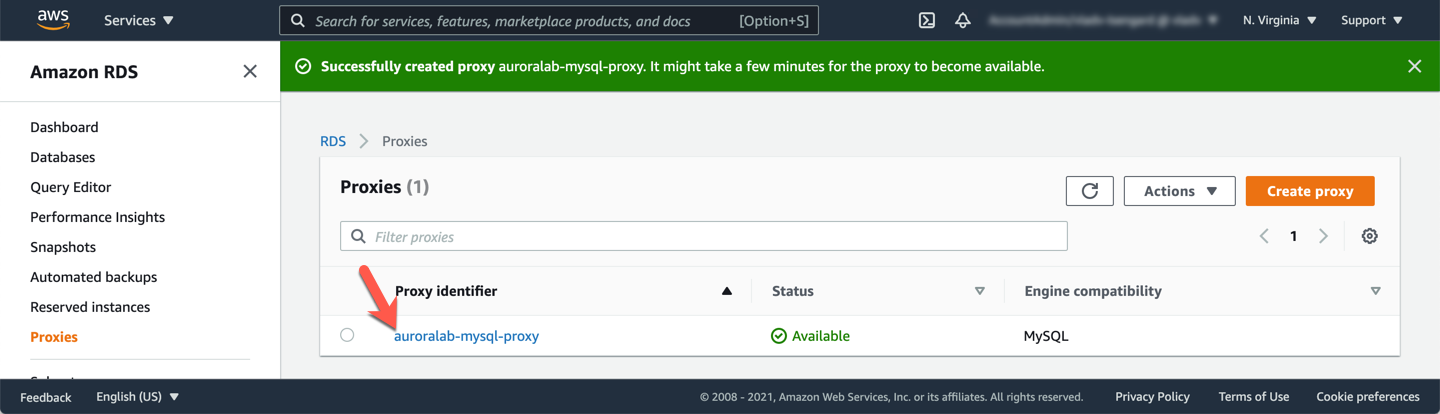Open the auroralab-mysql-proxy link
1440x414 pixels.
tap(466, 336)
